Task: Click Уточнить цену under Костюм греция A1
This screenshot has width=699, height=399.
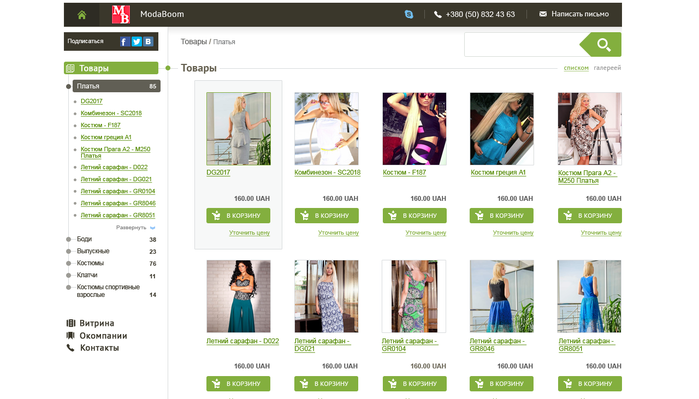Action: (x=513, y=233)
